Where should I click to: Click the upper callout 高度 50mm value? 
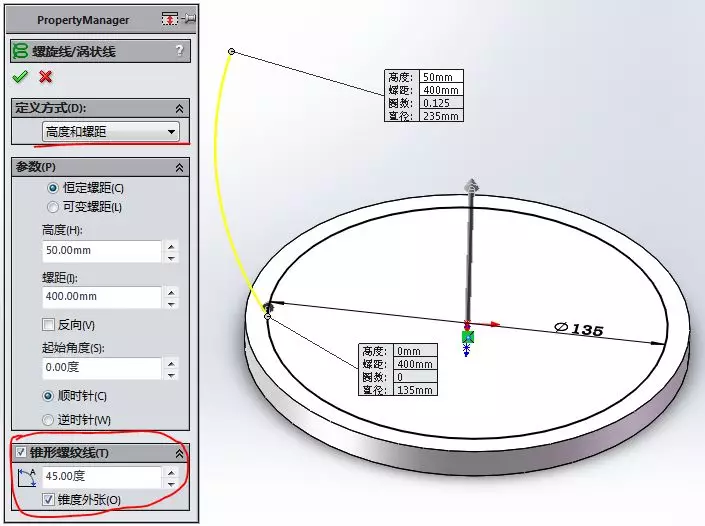(x=441, y=76)
